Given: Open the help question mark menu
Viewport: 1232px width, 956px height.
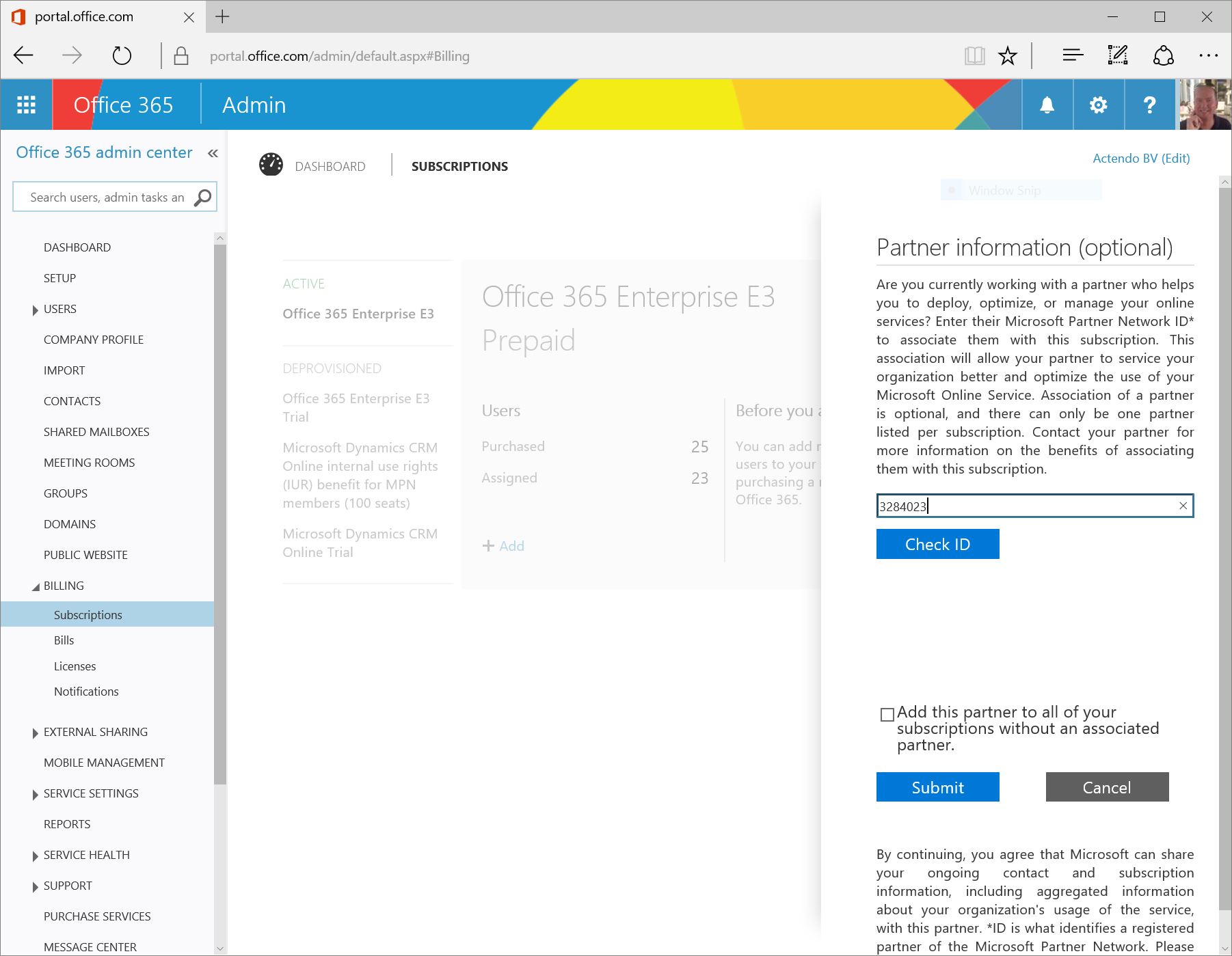Looking at the screenshot, I should (x=1149, y=105).
